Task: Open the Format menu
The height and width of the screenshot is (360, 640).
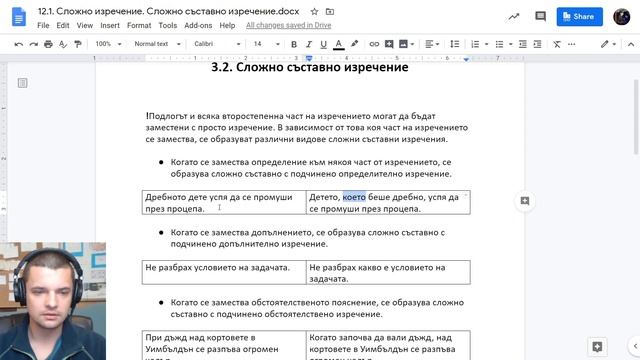Action: click(x=139, y=25)
